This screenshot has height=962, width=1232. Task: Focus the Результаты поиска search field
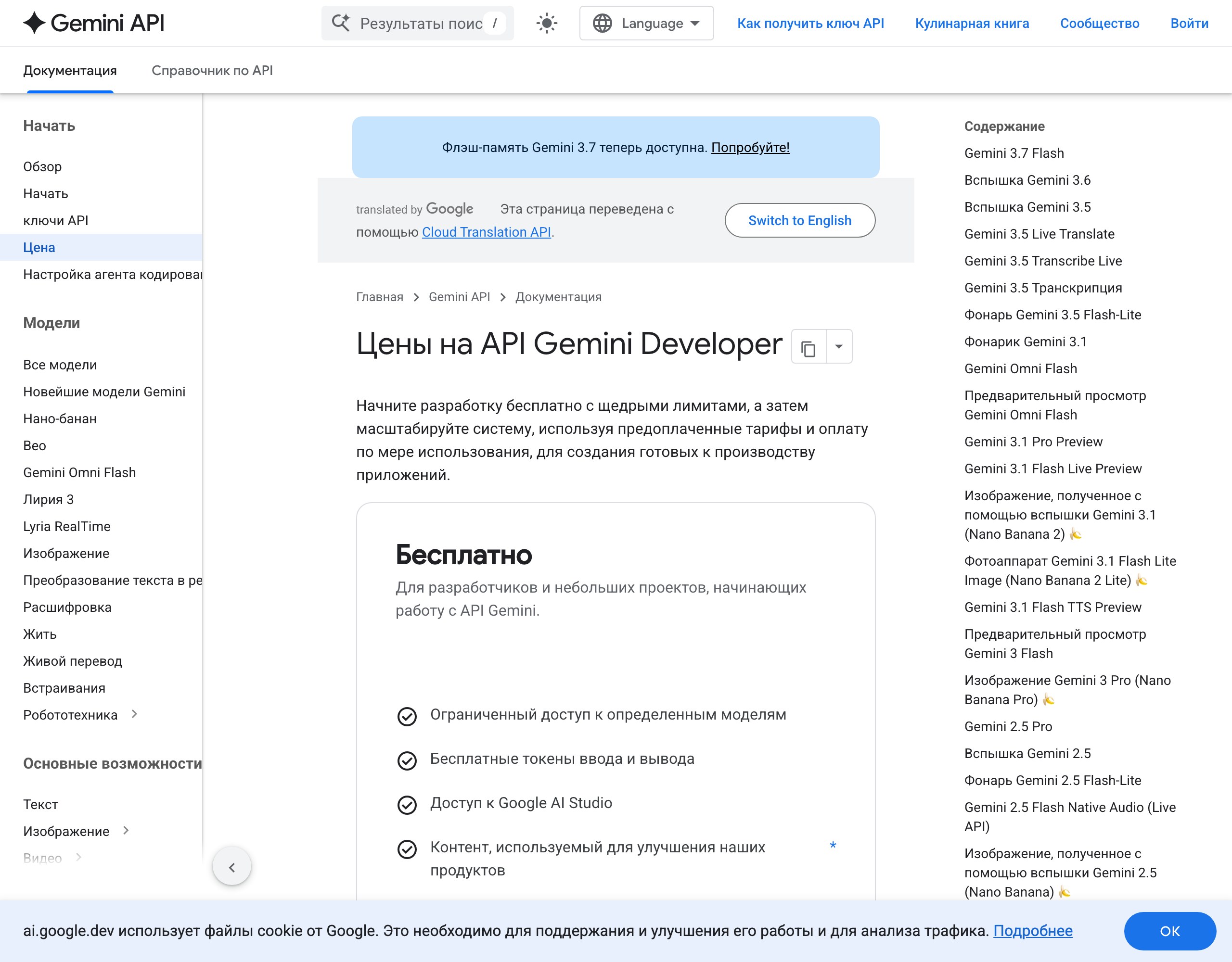pos(417,23)
